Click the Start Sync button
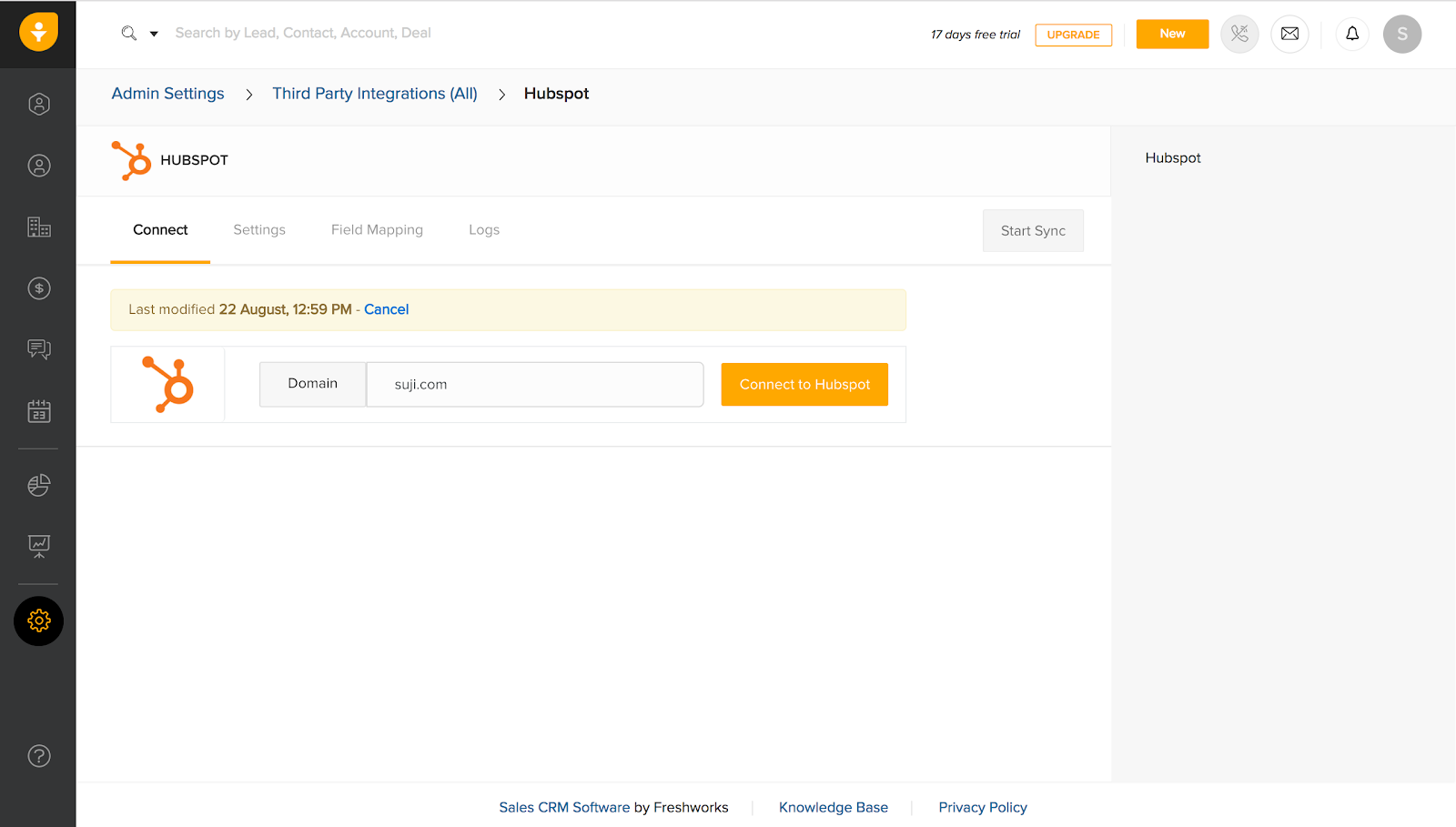The height and width of the screenshot is (827, 1456). 1033,231
